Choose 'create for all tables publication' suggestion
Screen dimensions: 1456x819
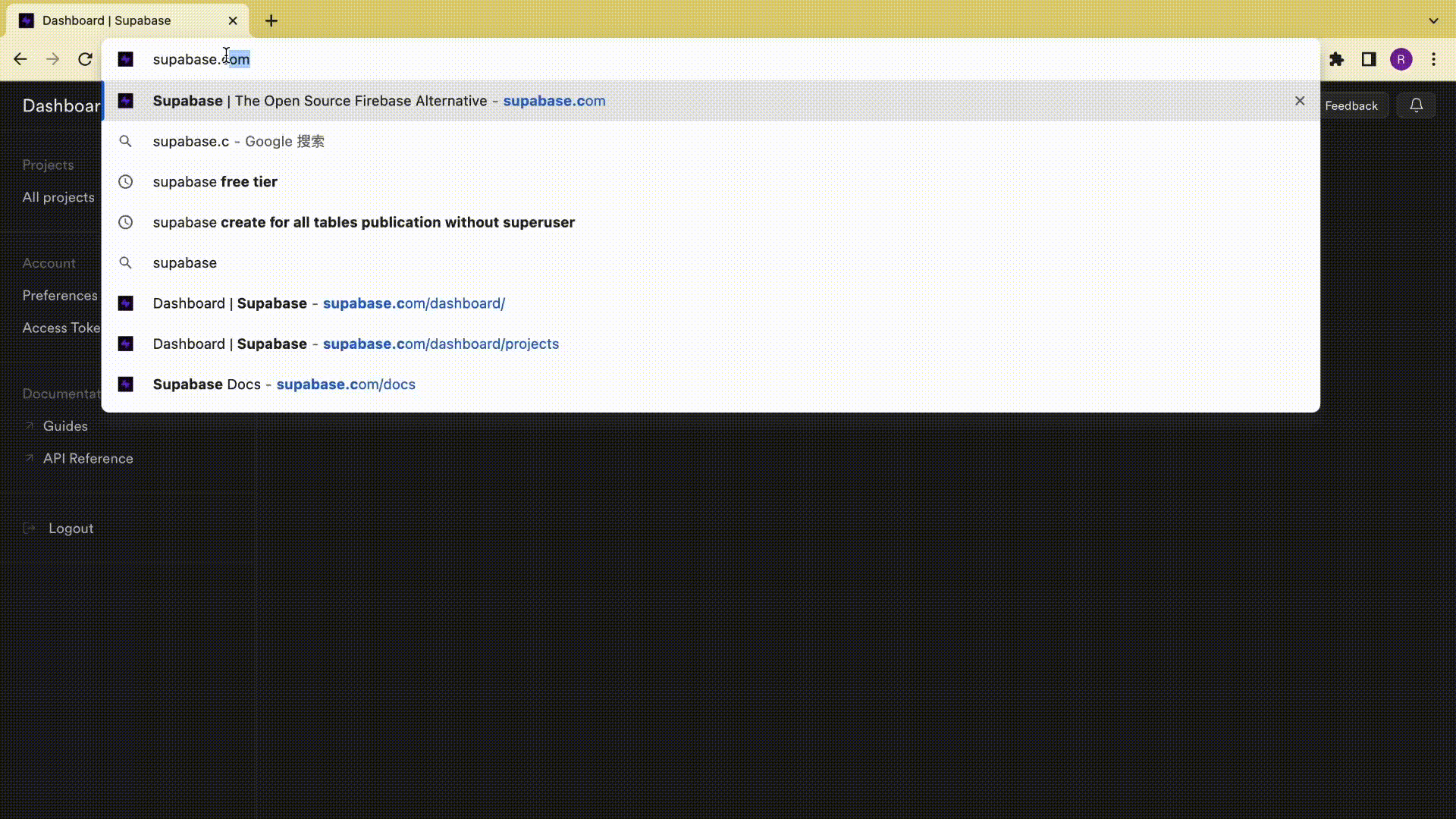(711, 222)
